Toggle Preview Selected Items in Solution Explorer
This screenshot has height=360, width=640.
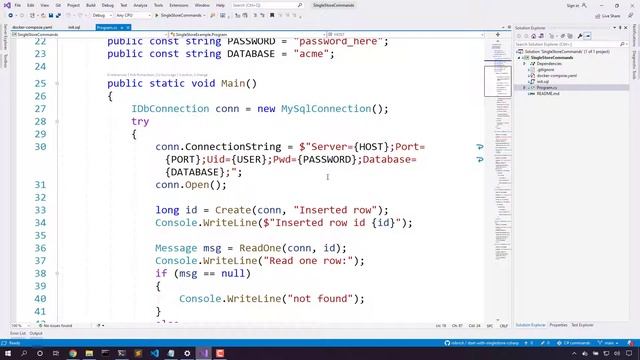click(588, 36)
